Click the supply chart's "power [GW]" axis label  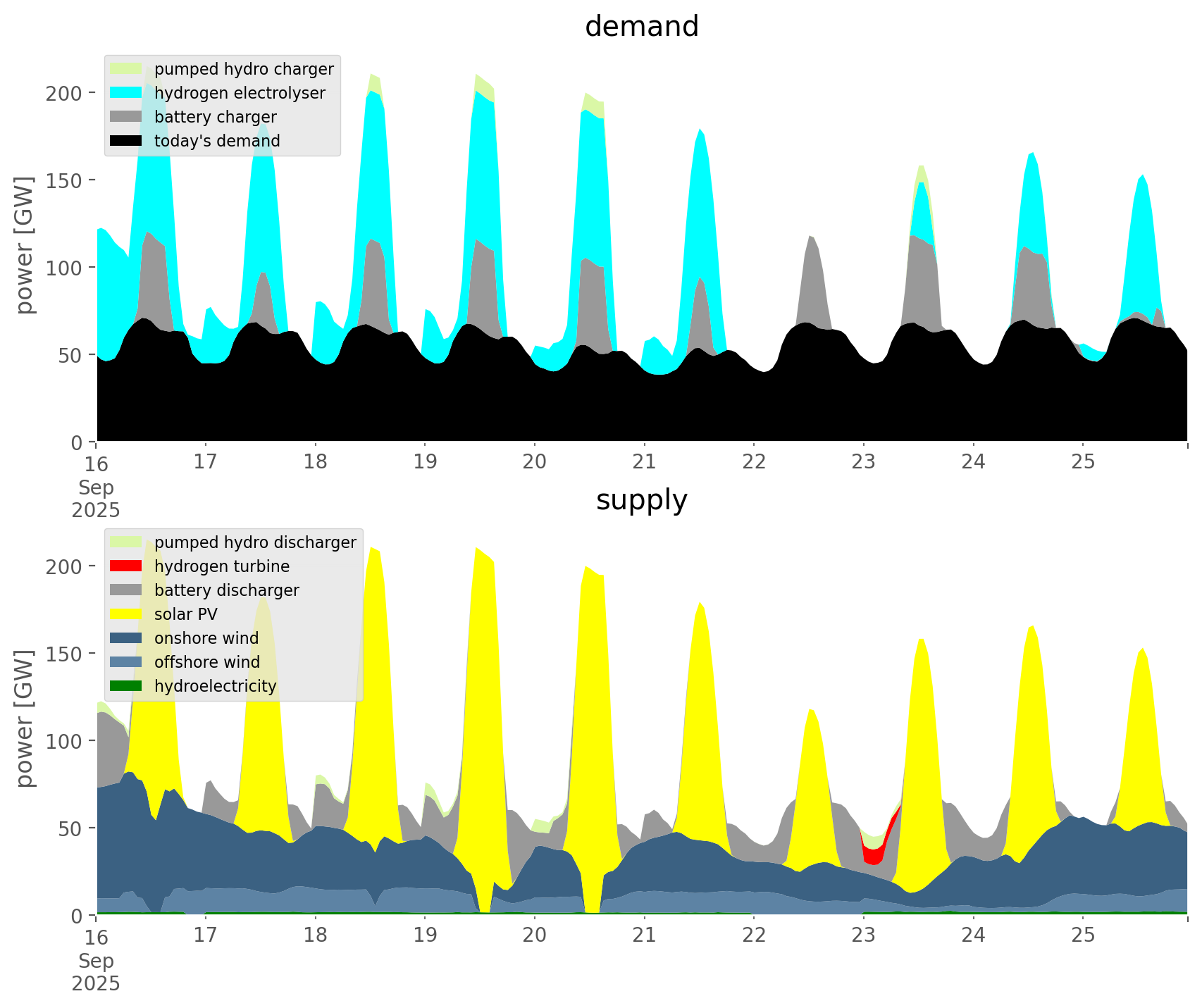click(25, 718)
